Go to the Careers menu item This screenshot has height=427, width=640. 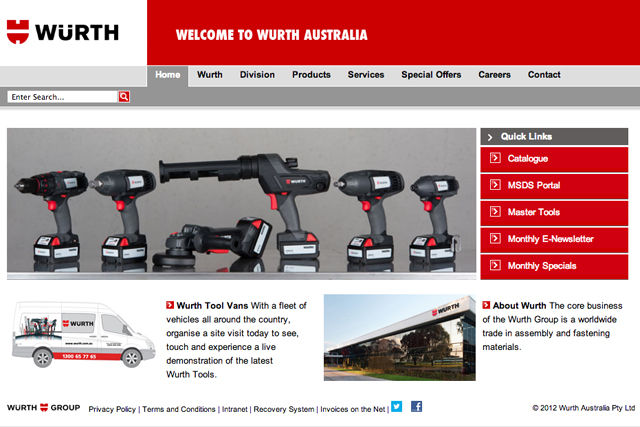(494, 75)
